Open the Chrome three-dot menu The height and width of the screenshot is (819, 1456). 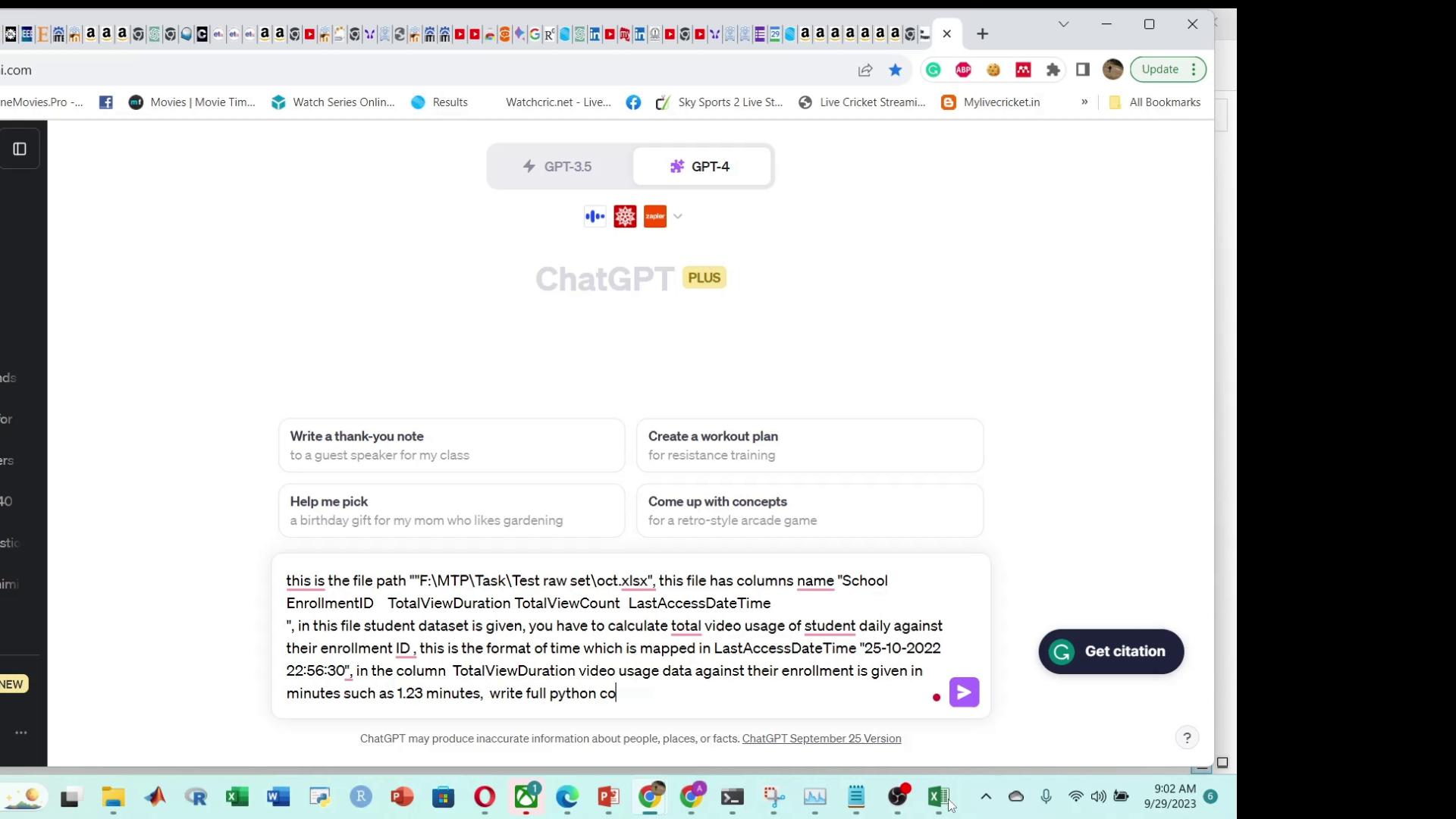click(x=1194, y=69)
